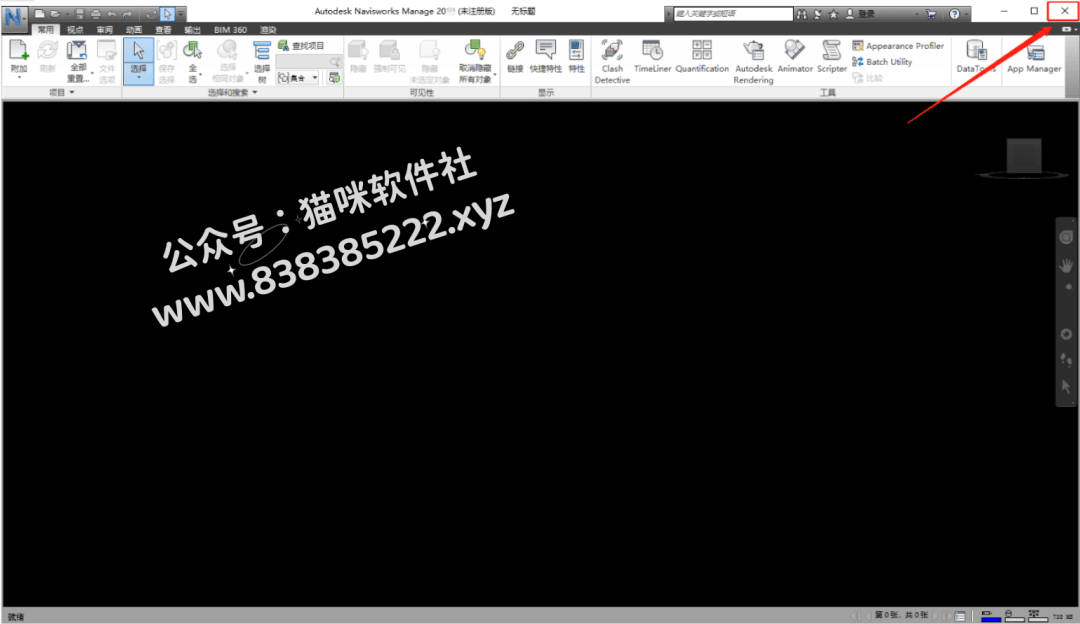Open the quick access toolbar customize dropdown
The height and width of the screenshot is (624, 1080).
click(181, 14)
